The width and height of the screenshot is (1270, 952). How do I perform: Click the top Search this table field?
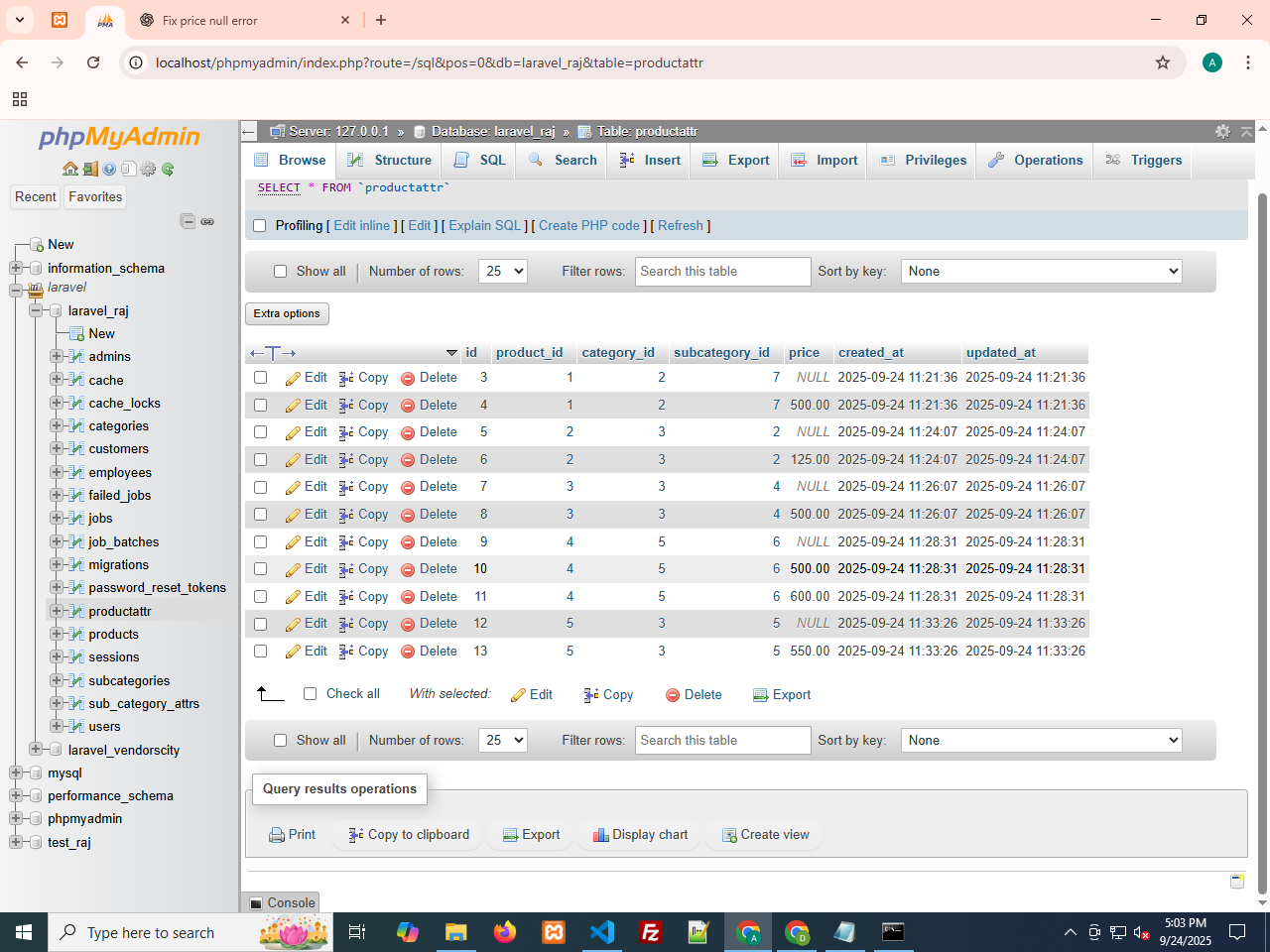(722, 272)
